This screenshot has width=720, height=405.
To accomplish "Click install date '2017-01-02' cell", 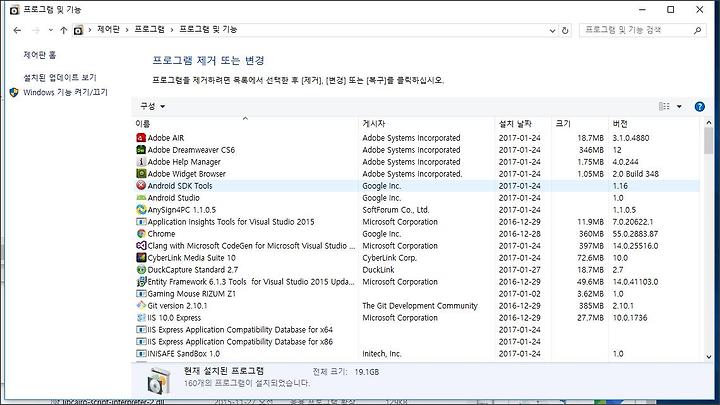I will [x=520, y=293].
